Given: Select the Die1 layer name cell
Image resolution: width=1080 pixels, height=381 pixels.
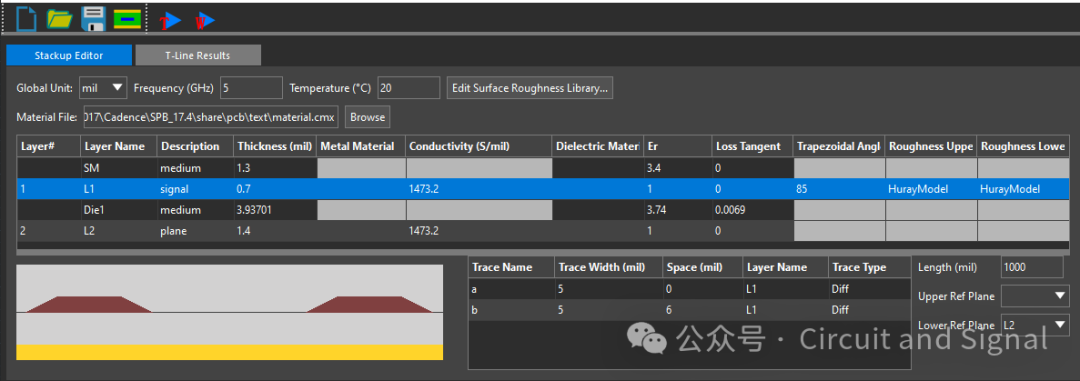Looking at the screenshot, I should coord(118,209).
